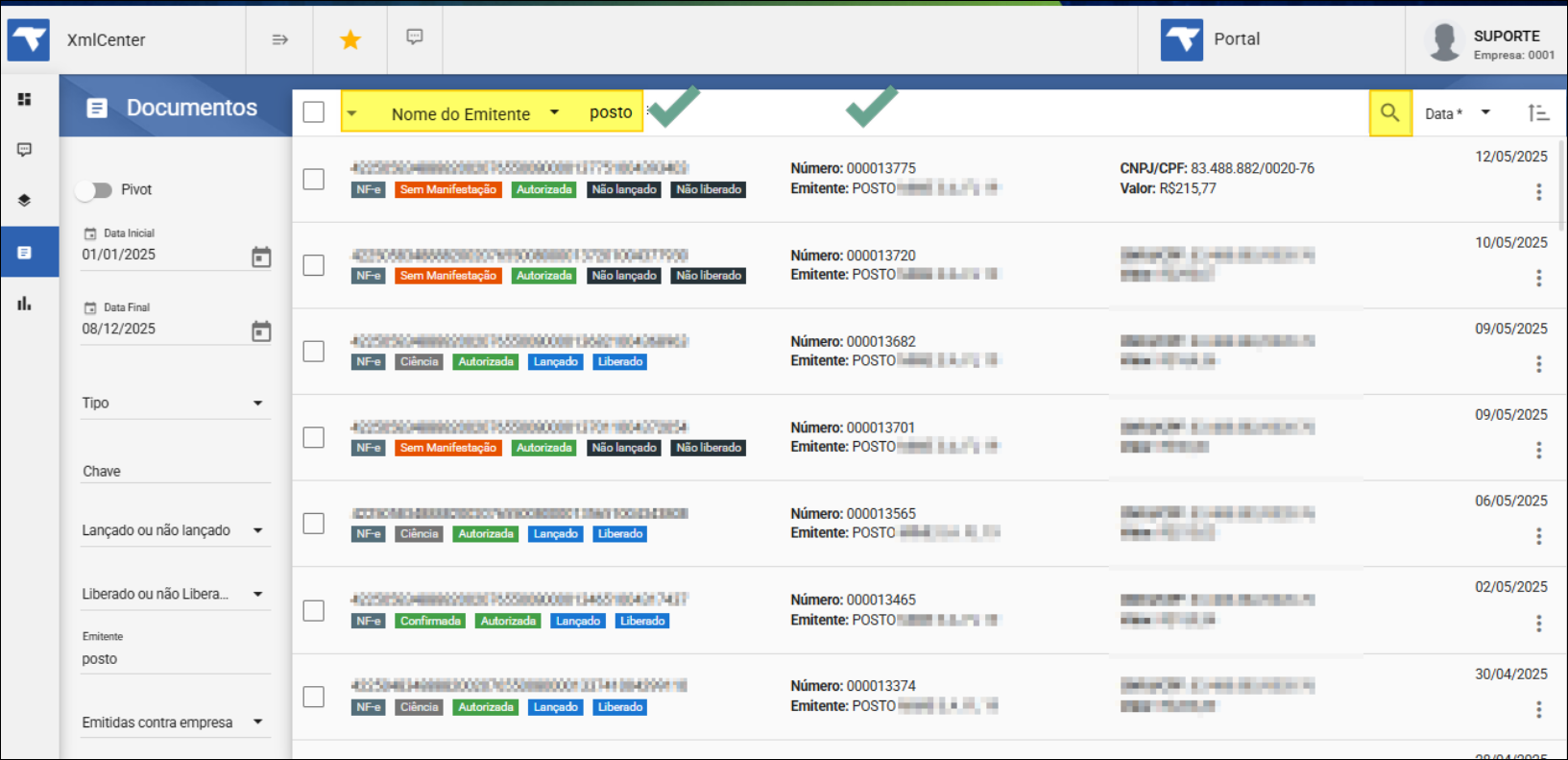The height and width of the screenshot is (760, 1568).
Task: Open the dashboard grid icon in sidebar
Action: tap(25, 99)
